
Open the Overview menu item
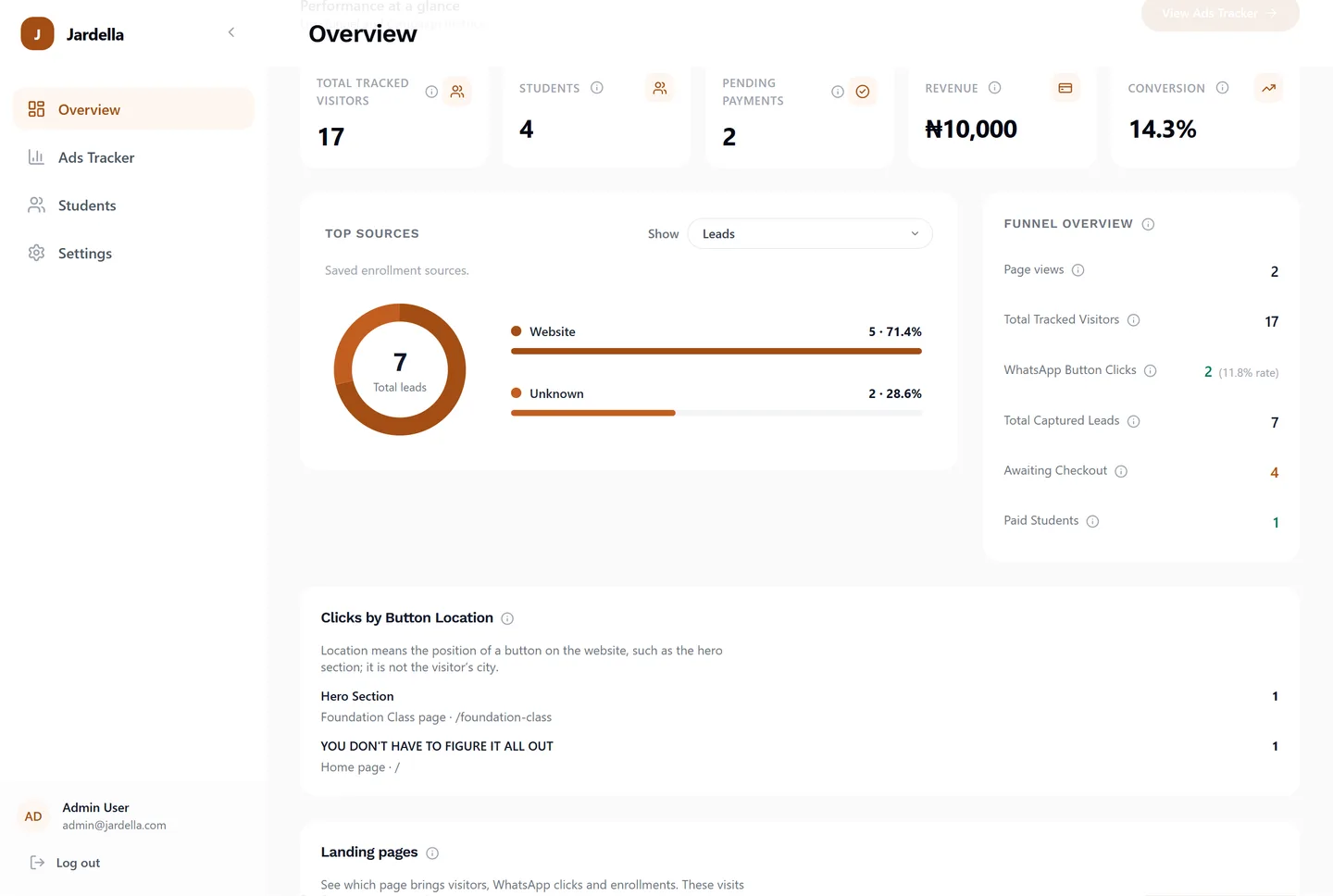pos(133,109)
